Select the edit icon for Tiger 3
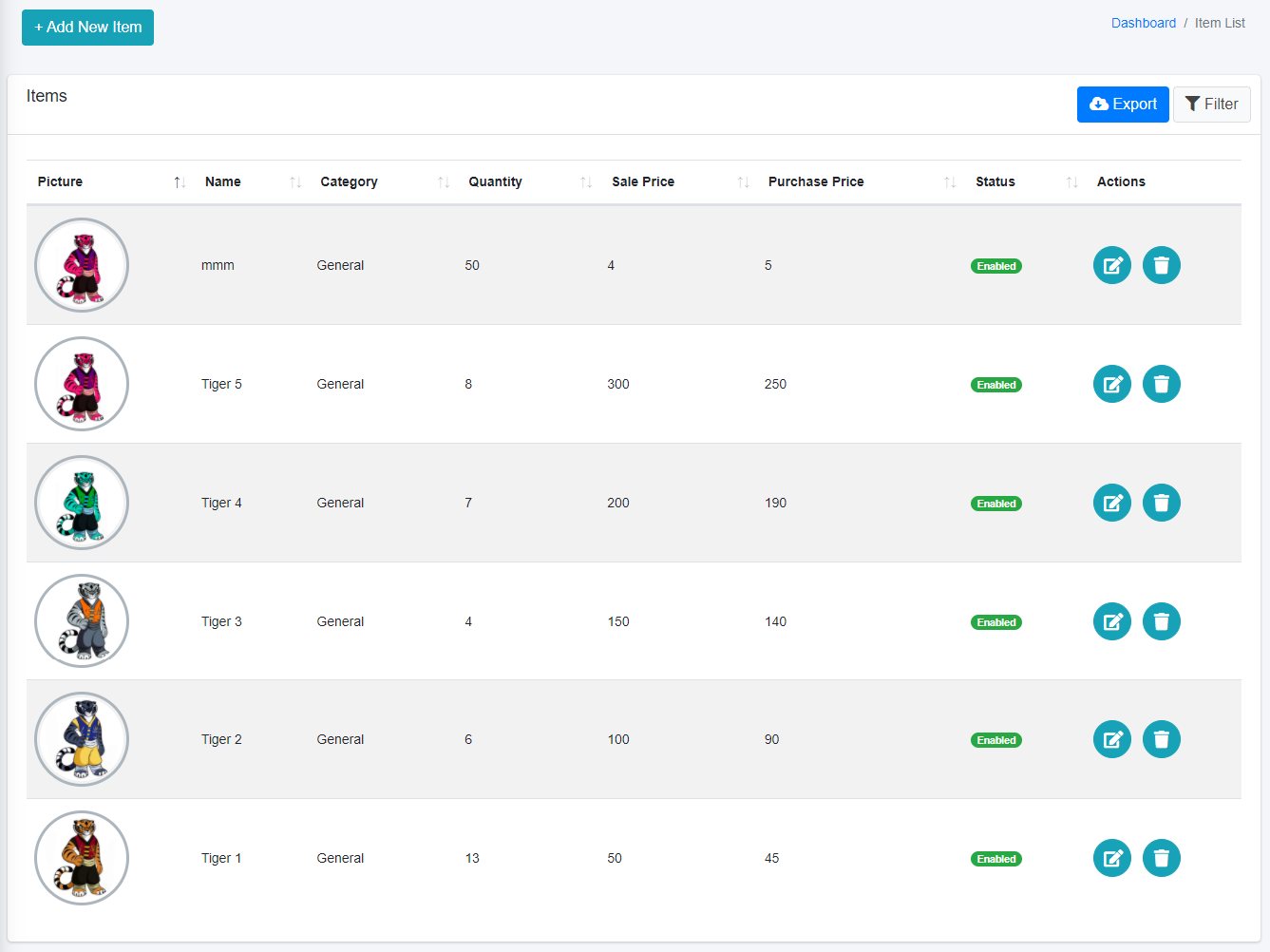 tap(1111, 621)
